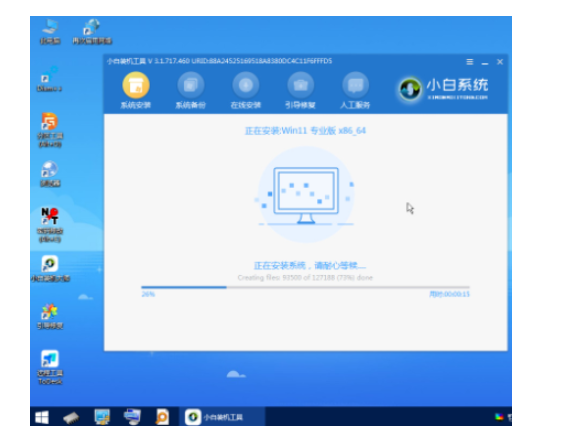Click the Creating files status line
Screen dimensions: 588x439
pyautogui.click(x=305, y=278)
